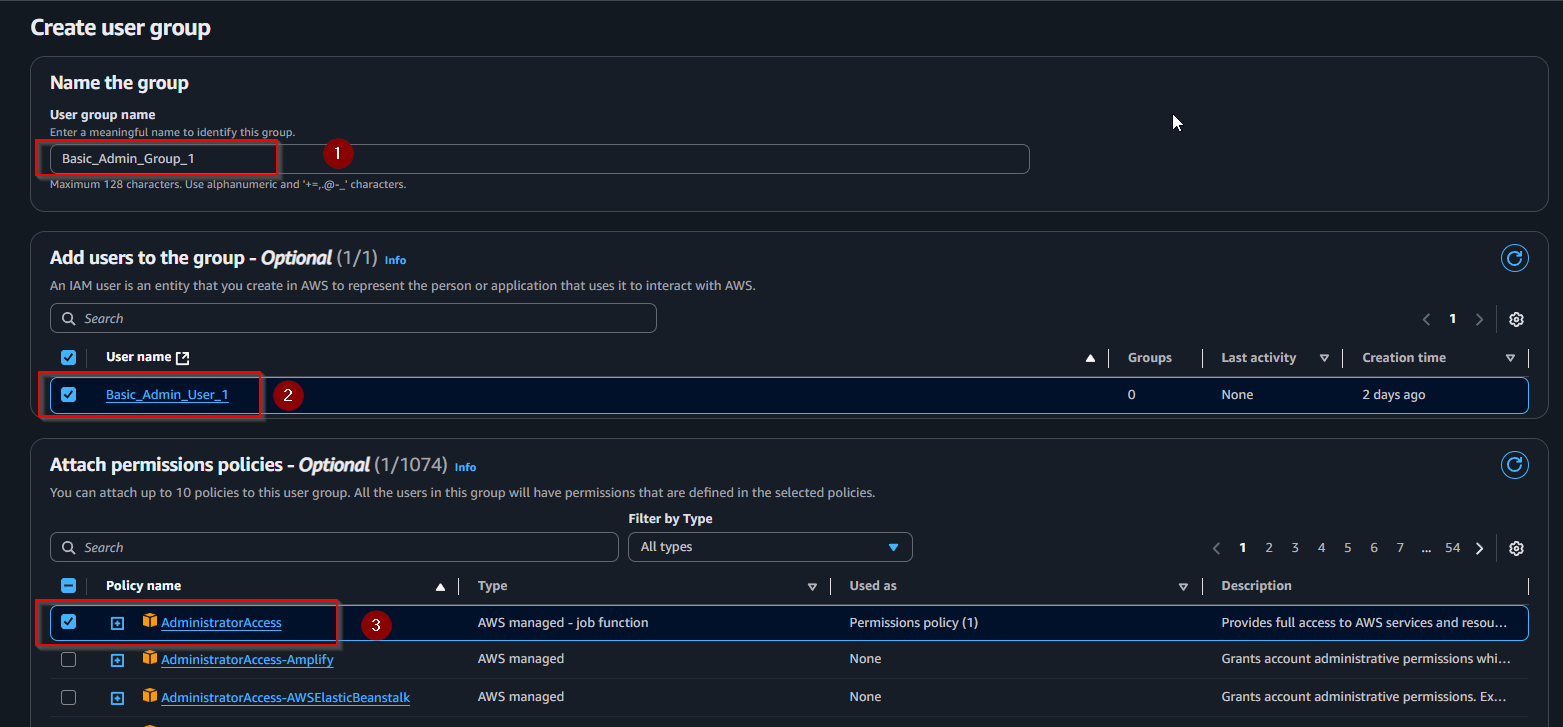The image size is (1563, 727).
Task: Open the AdministratorAccess-Amplify policy link
Action: point(247,659)
